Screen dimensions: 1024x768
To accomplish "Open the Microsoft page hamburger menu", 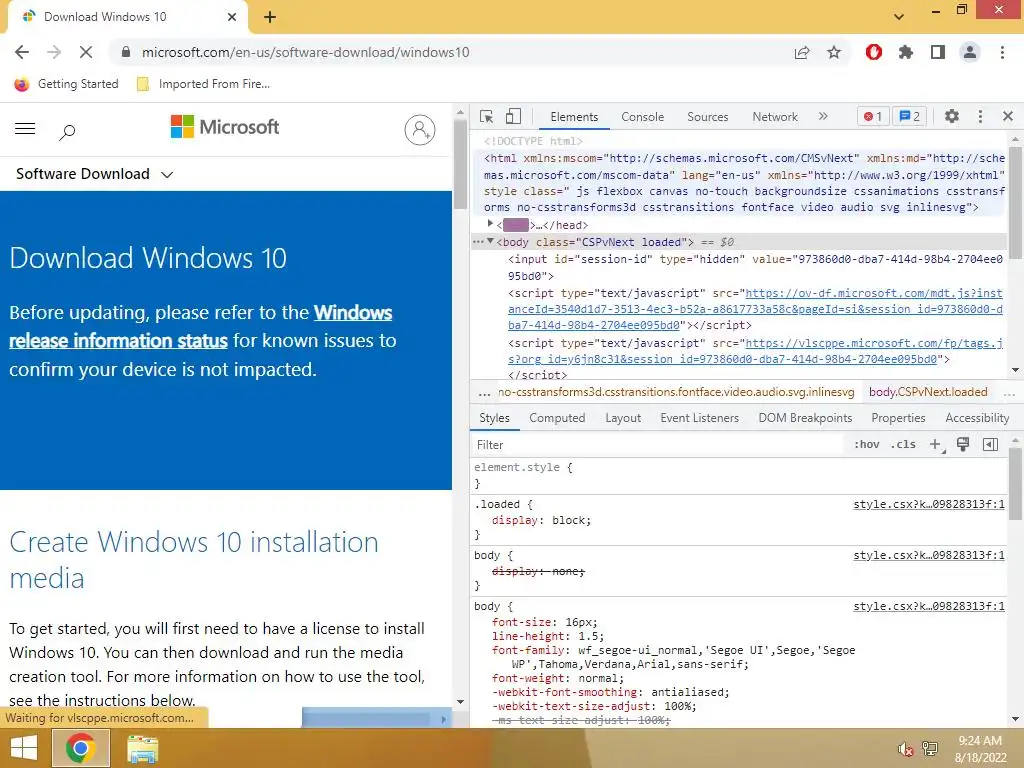I will point(25,129).
